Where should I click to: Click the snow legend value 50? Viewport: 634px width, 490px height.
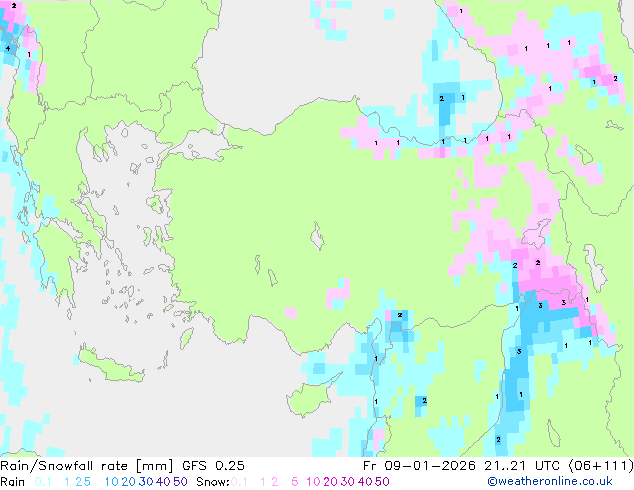pos(382,482)
